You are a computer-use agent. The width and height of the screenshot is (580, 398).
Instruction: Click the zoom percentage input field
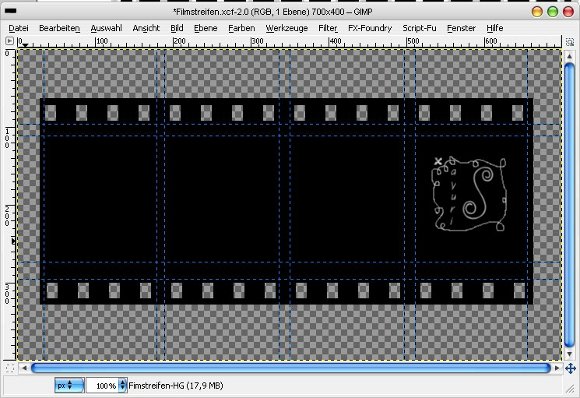click(x=102, y=386)
